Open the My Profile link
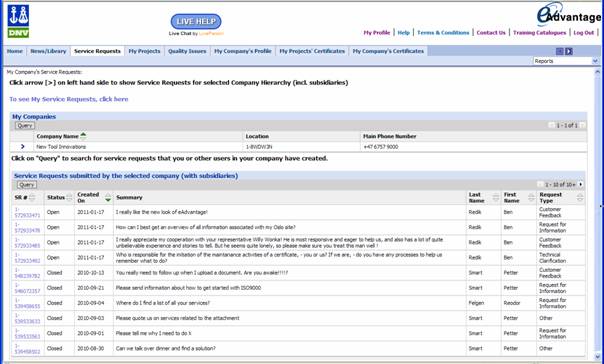604x364 pixels. point(377,33)
